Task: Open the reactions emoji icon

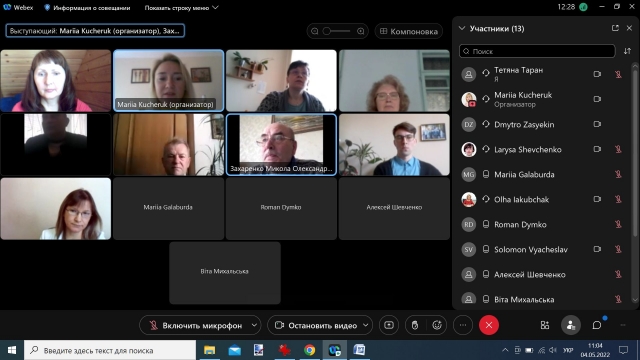Action: [437, 325]
